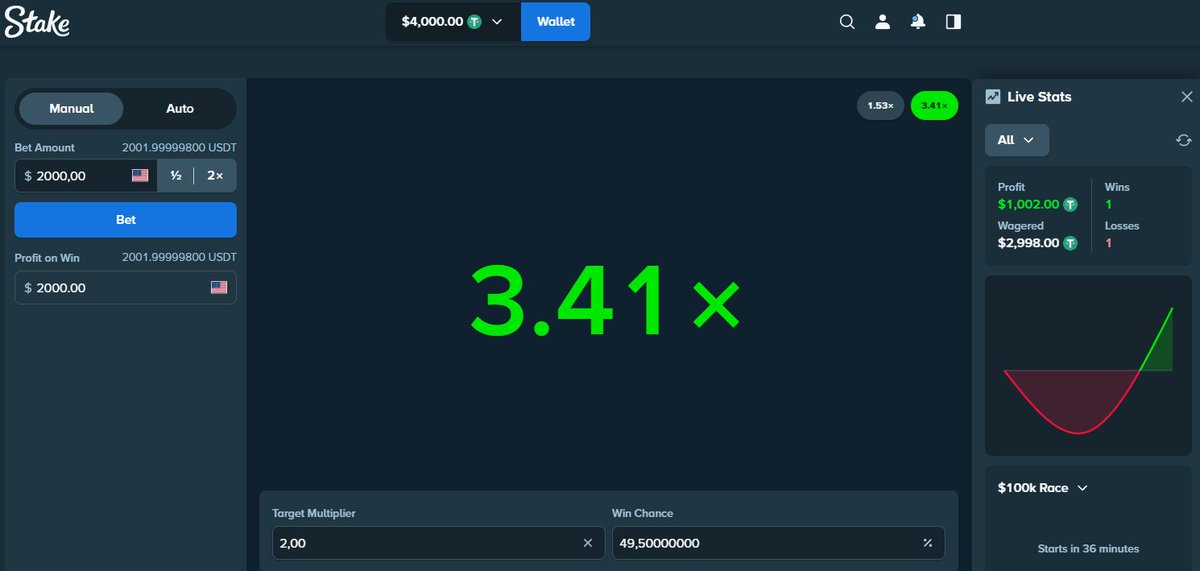Click the $1,002.00 profit value
Viewport: 1200px width, 571px height.
pyautogui.click(x=1029, y=204)
